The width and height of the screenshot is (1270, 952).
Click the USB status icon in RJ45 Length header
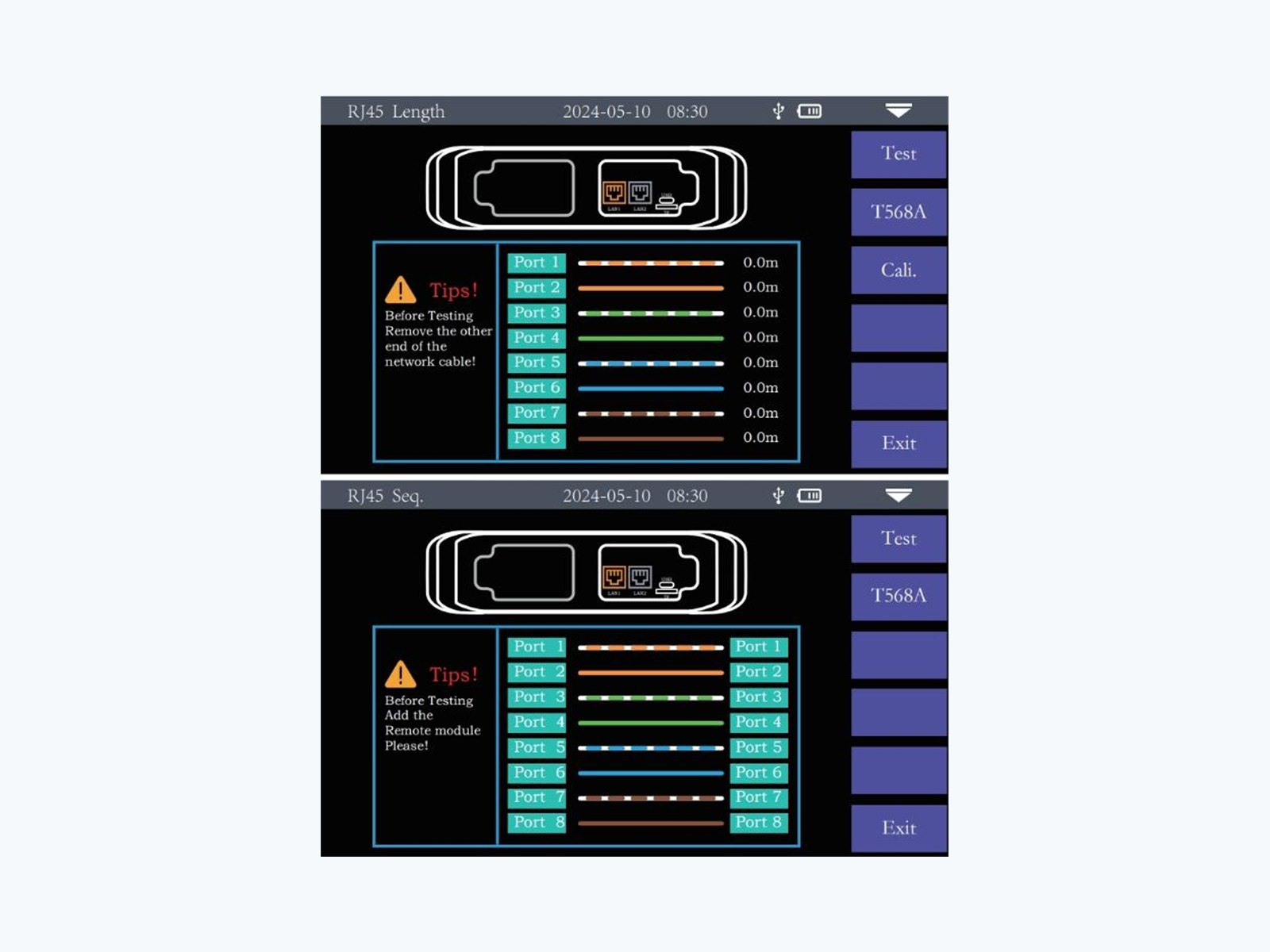[779, 111]
